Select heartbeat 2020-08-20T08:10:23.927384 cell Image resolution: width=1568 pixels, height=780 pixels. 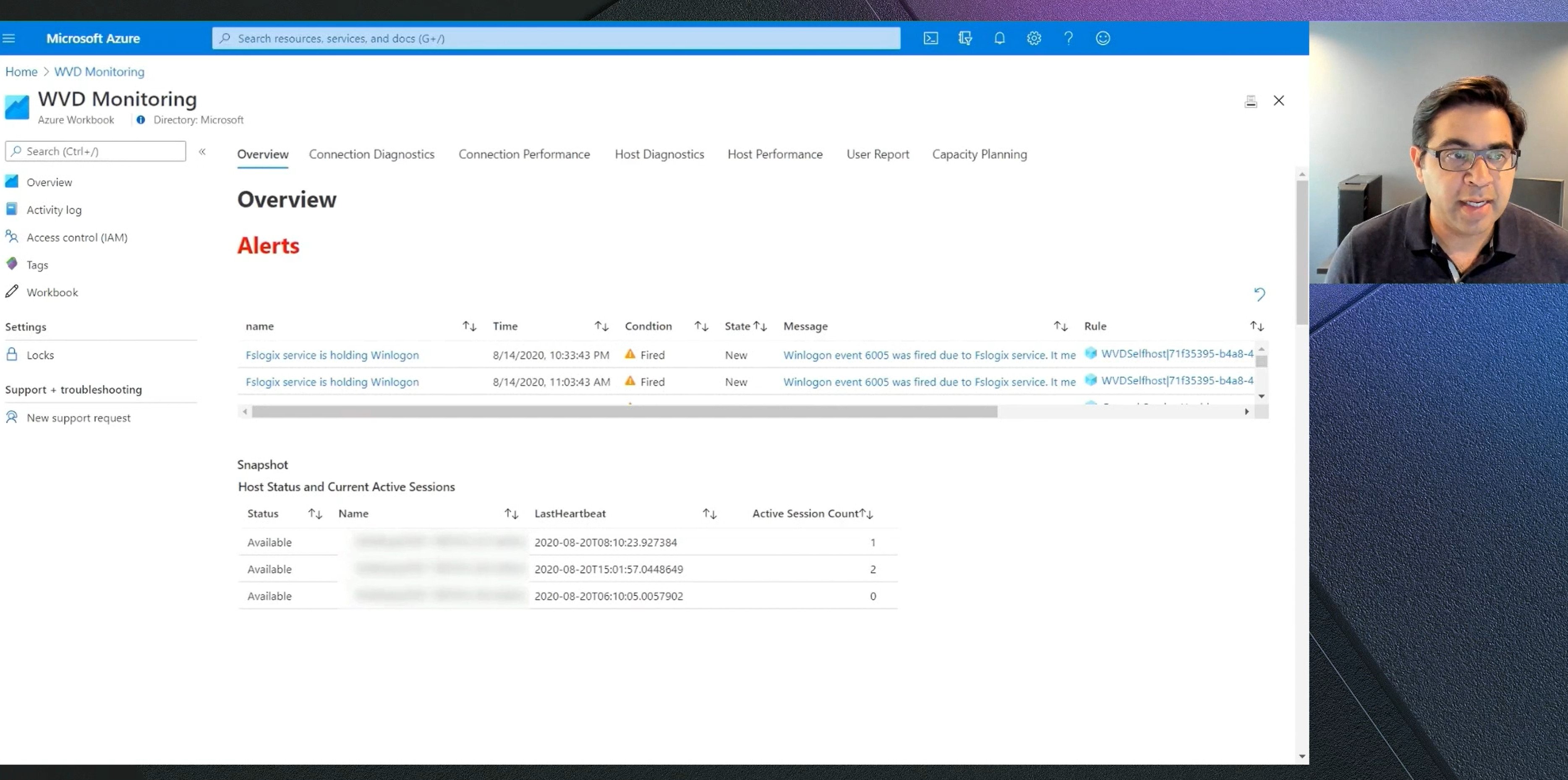pos(606,542)
